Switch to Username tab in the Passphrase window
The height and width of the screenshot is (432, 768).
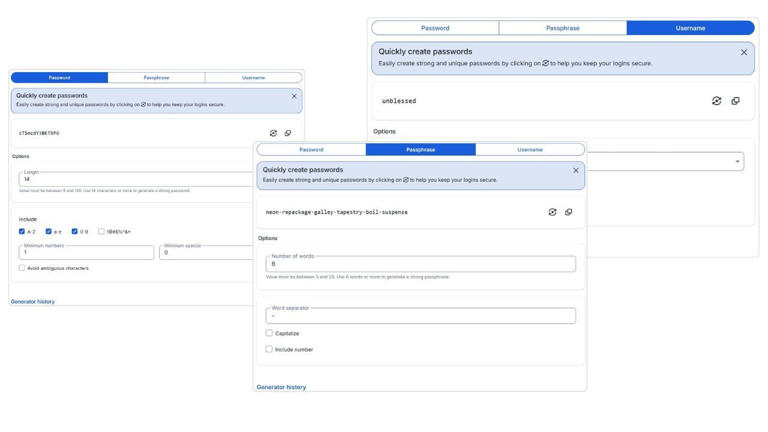[530, 149]
